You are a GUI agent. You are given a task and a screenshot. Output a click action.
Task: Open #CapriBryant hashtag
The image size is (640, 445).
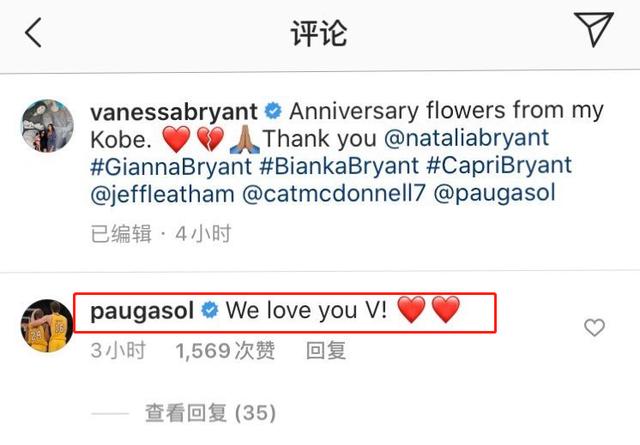[x=499, y=165]
